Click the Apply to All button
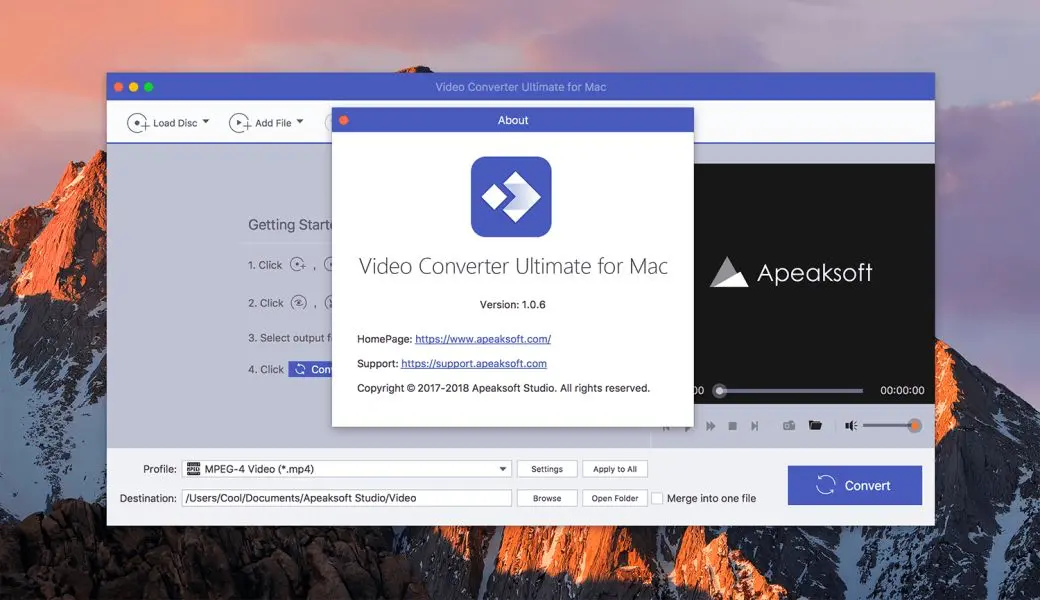The image size is (1040, 600). (615, 468)
